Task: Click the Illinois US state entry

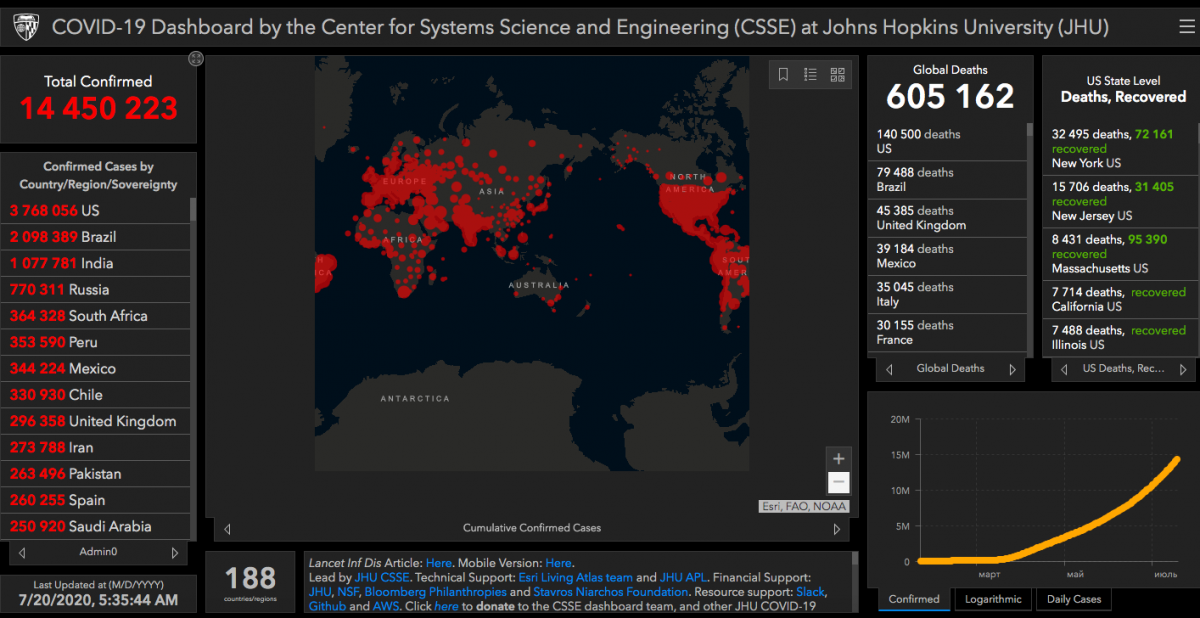Action: tap(1120, 337)
